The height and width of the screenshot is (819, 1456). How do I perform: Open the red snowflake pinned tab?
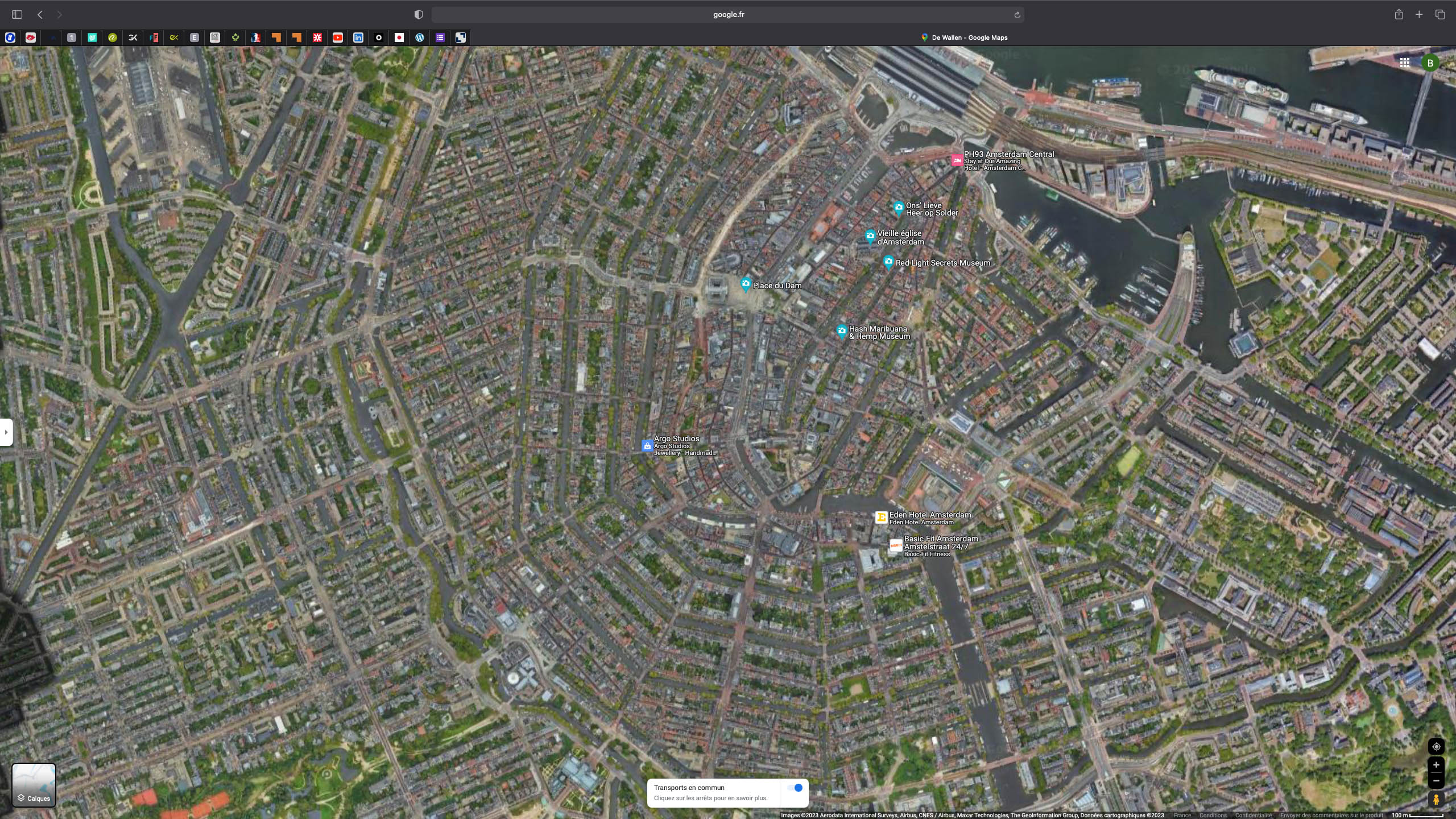317,38
